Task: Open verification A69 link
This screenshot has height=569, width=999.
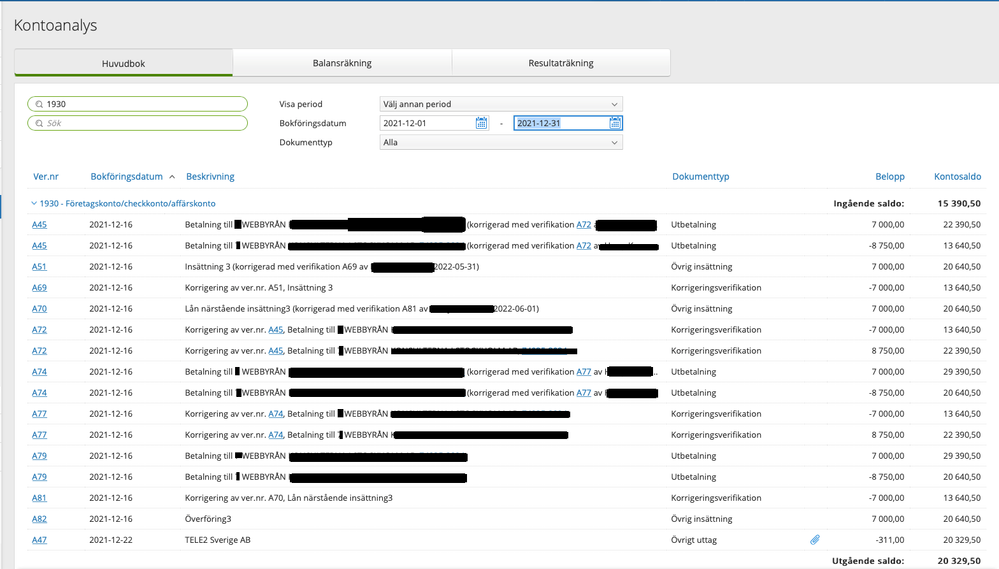Action: [x=39, y=288]
